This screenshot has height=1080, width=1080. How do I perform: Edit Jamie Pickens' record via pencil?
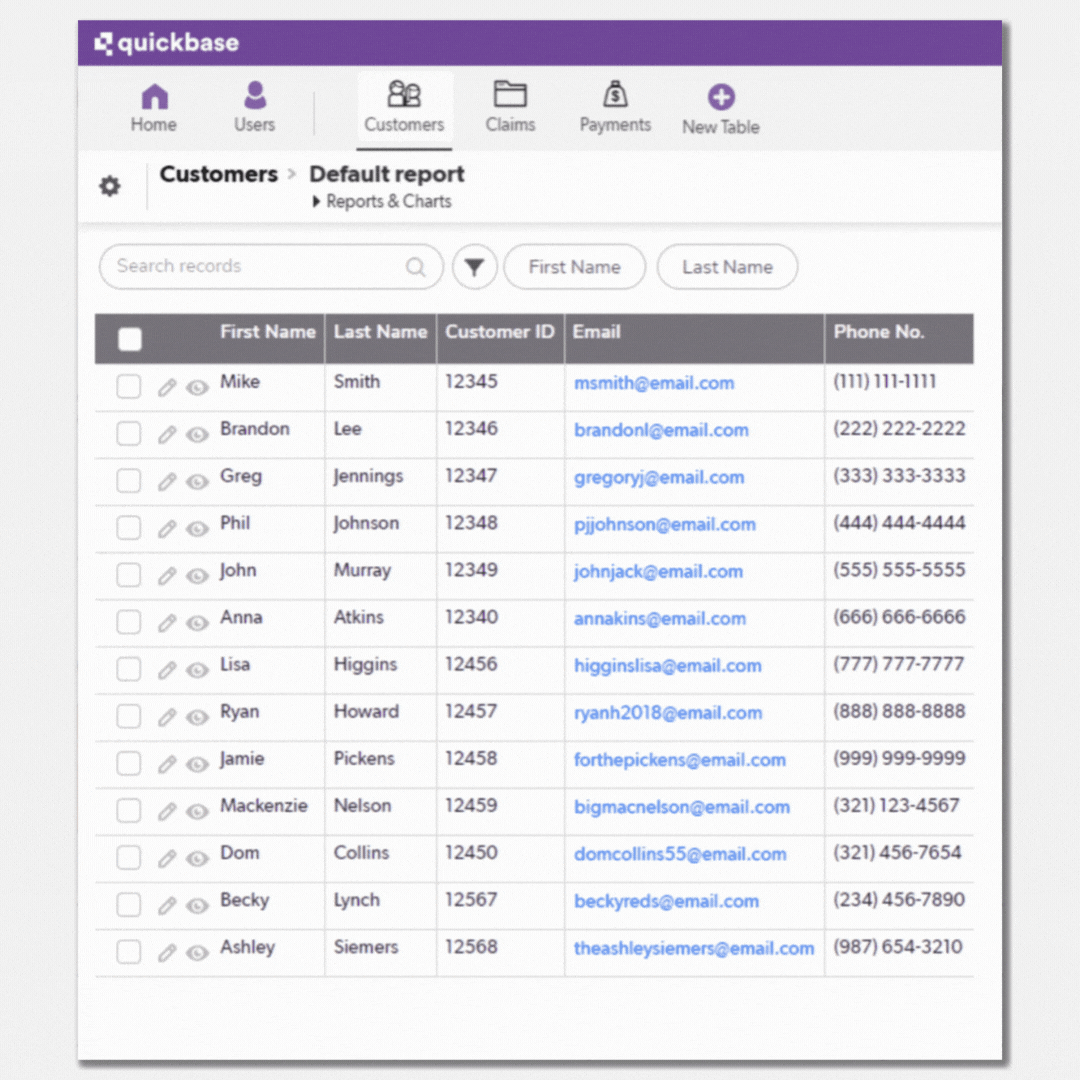(x=167, y=764)
